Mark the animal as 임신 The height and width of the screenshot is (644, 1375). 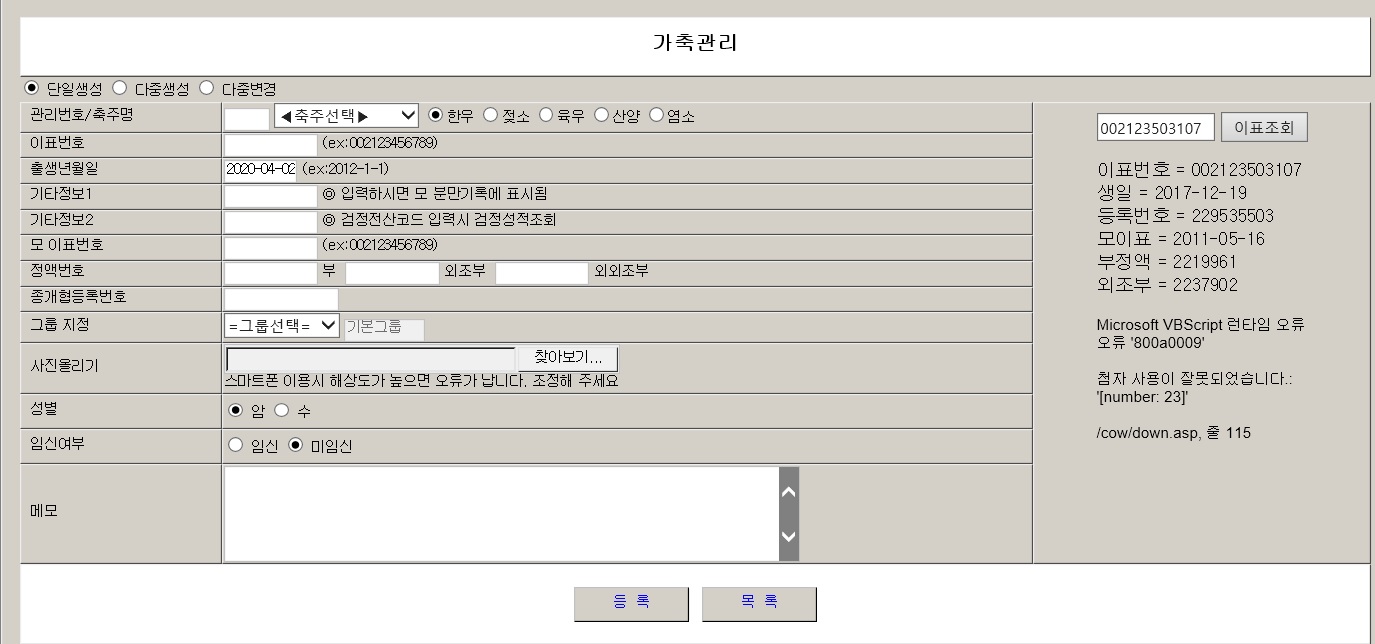(x=236, y=445)
